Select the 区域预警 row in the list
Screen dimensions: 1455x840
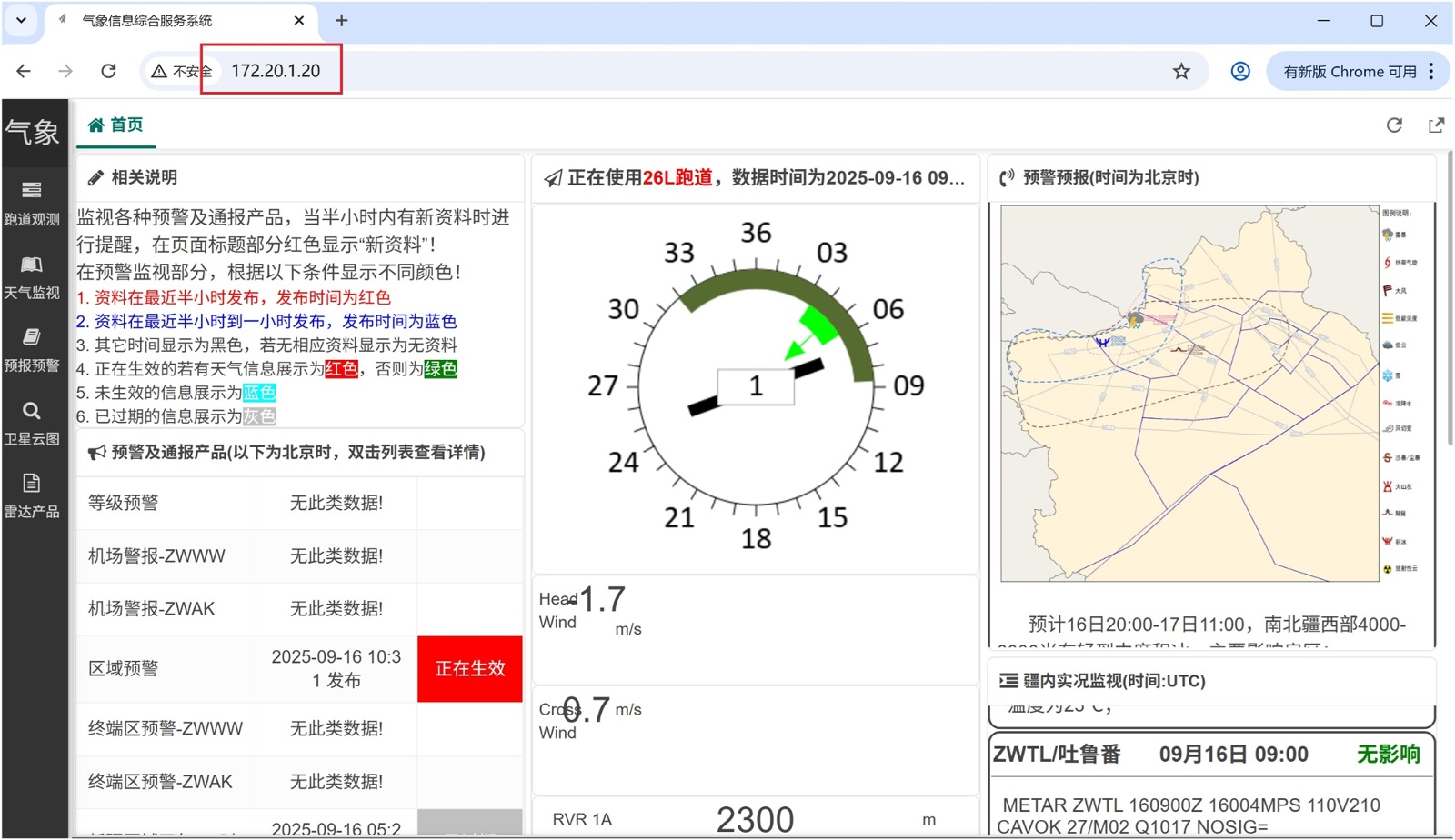point(124,668)
